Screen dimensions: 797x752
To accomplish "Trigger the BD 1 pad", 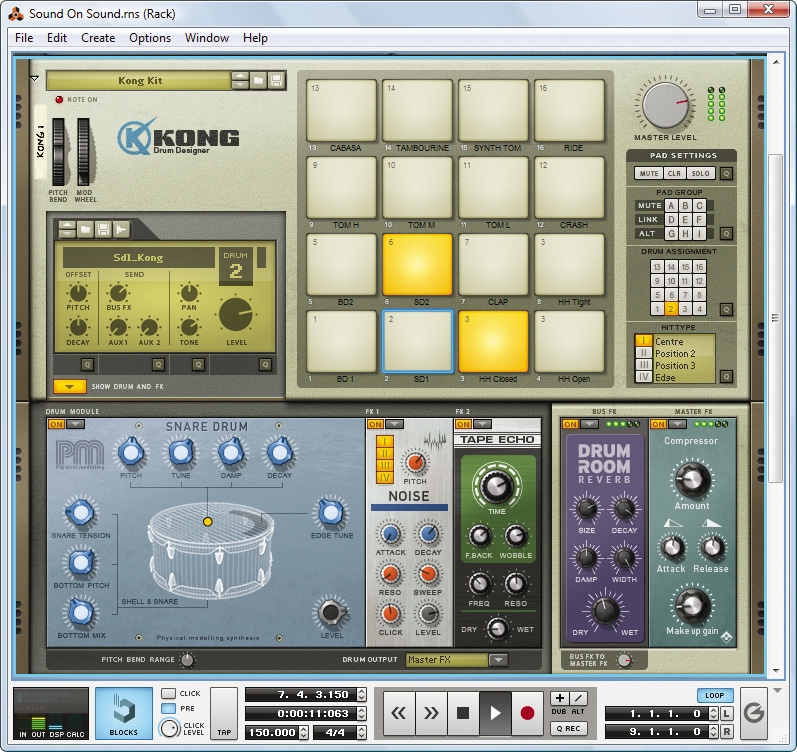I will (341, 342).
